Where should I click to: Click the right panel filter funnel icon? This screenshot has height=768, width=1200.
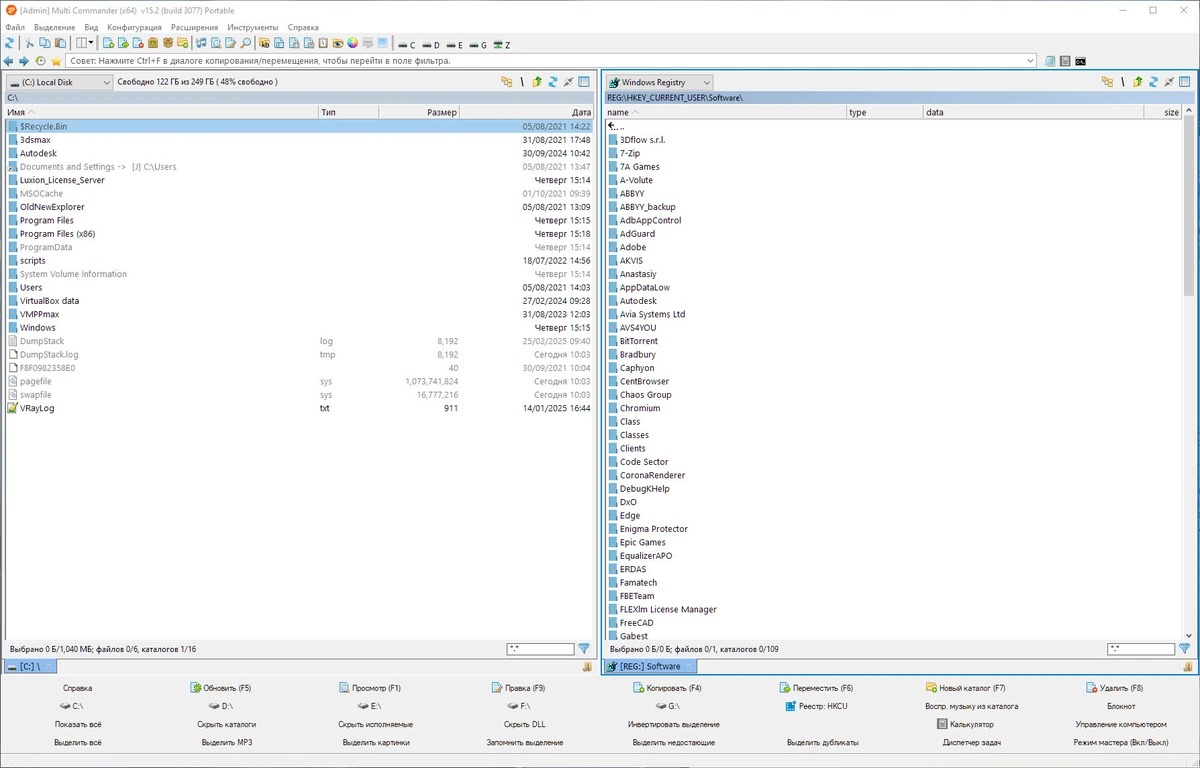[1185, 649]
